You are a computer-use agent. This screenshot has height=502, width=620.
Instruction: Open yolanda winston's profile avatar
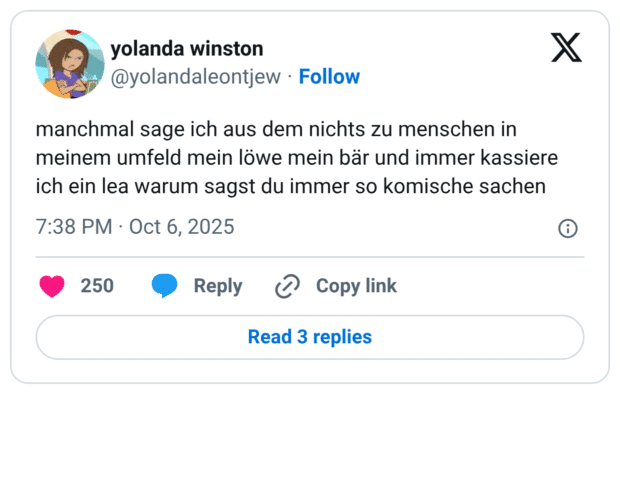[x=70, y=64]
